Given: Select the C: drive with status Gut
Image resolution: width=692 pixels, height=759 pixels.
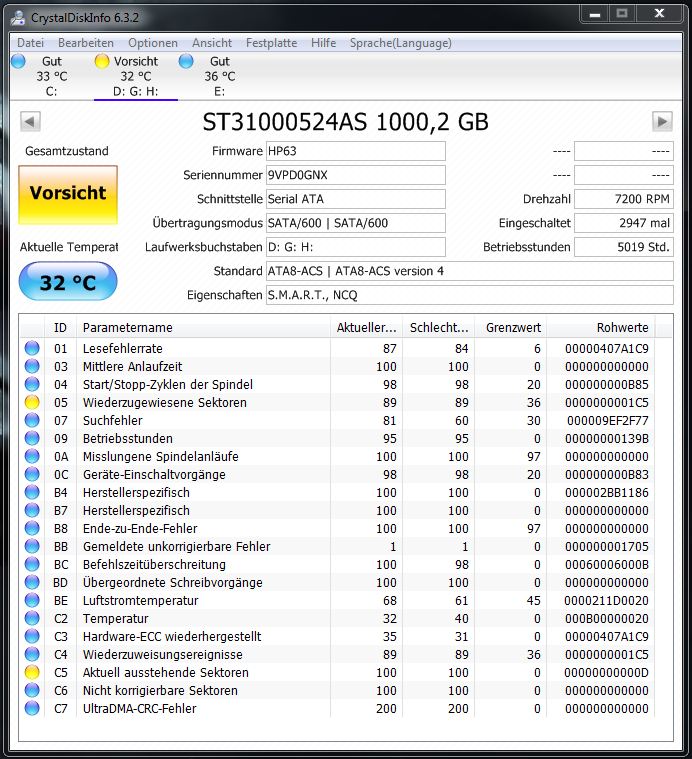Looking at the screenshot, I should 51,76.
